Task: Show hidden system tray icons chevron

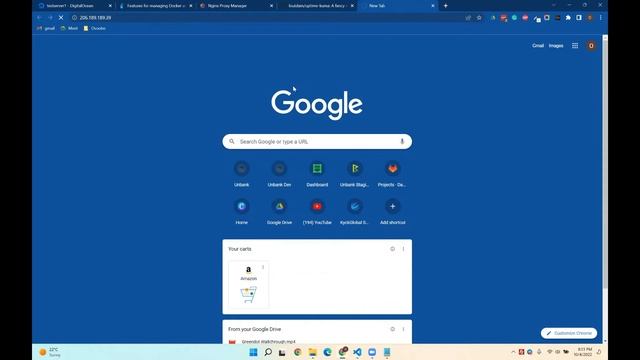Action: [513, 352]
